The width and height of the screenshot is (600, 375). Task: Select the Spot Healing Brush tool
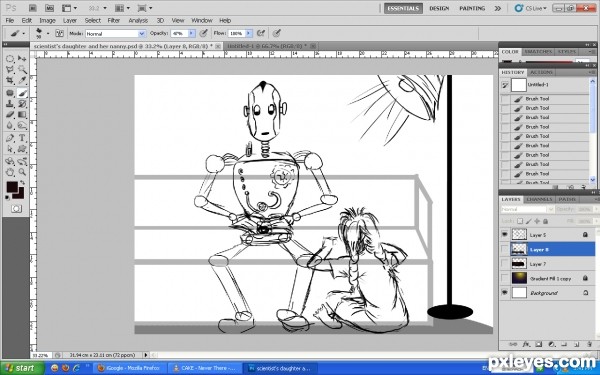[x=10, y=93]
